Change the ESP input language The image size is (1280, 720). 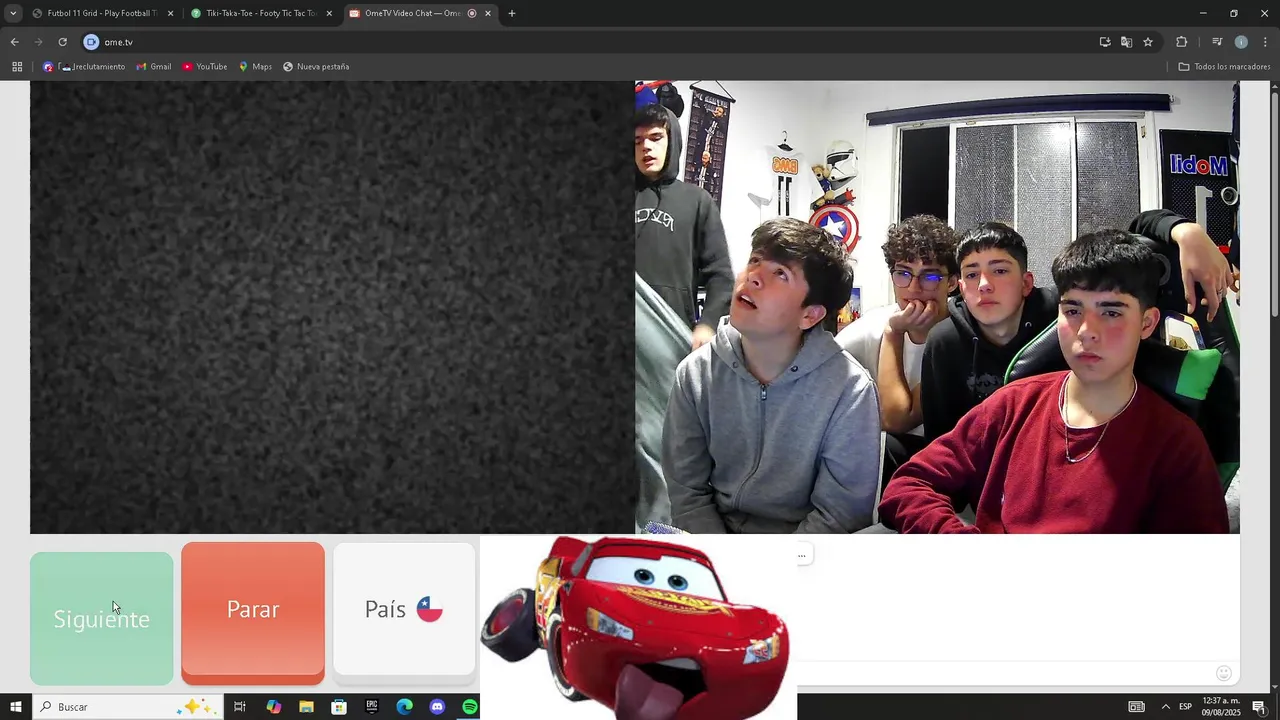[x=1185, y=707]
